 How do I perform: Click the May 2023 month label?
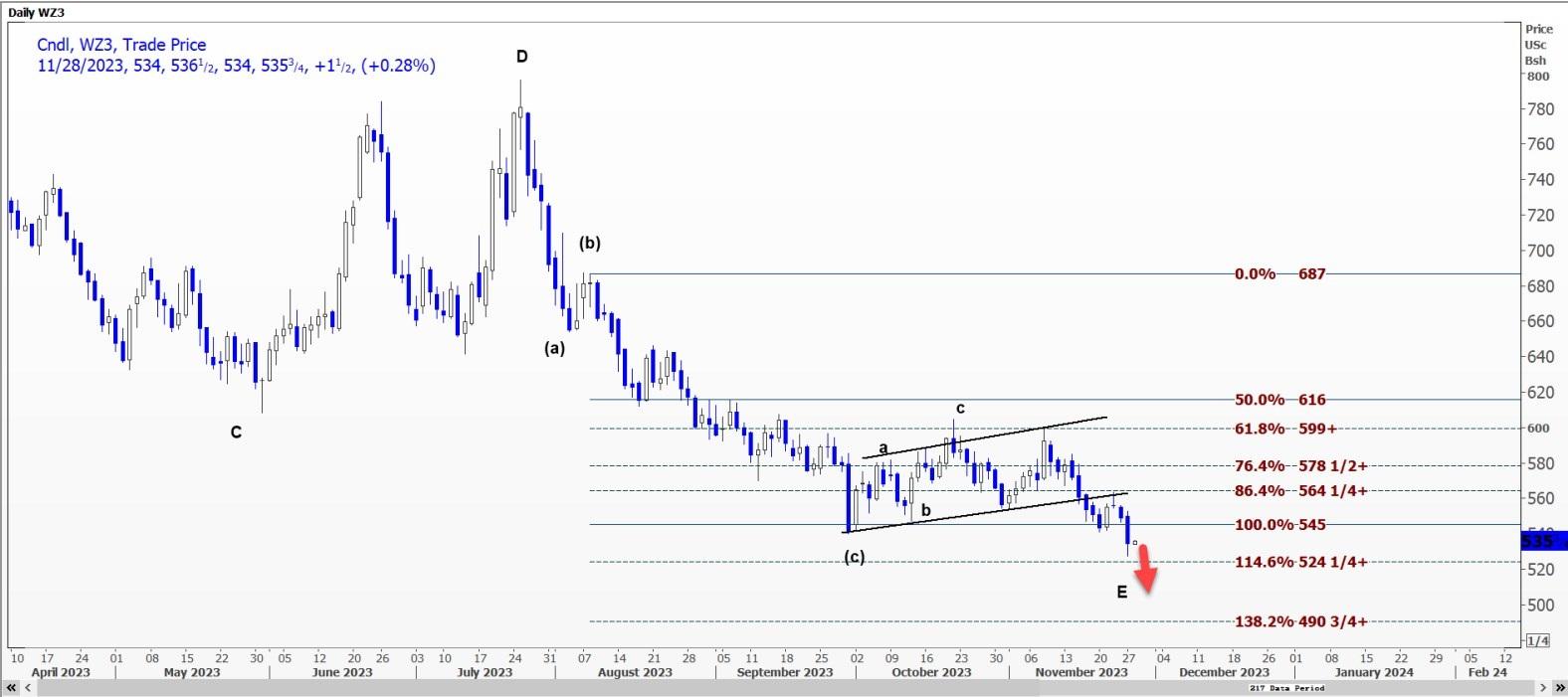pos(192,672)
